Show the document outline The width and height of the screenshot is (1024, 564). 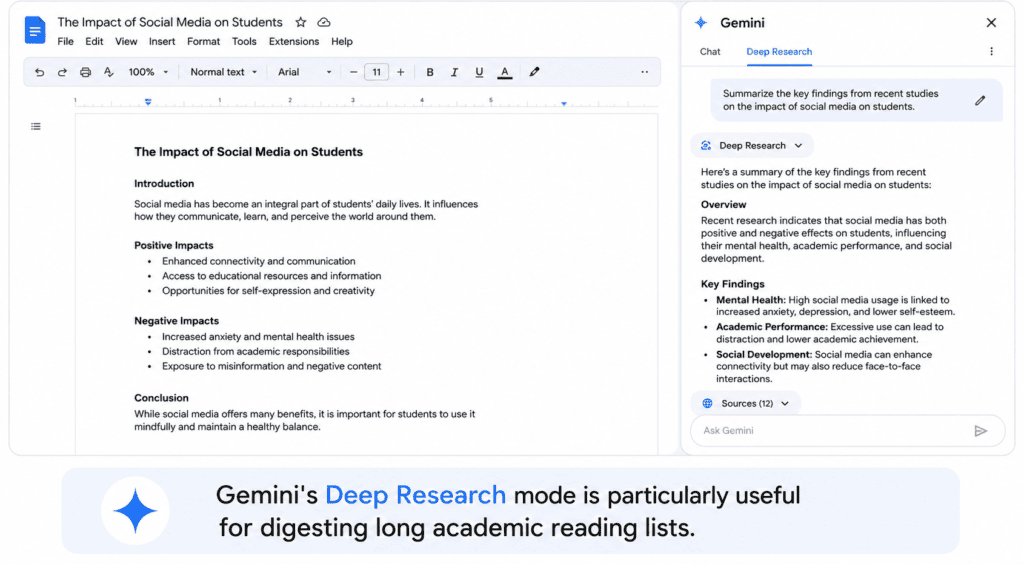36,127
